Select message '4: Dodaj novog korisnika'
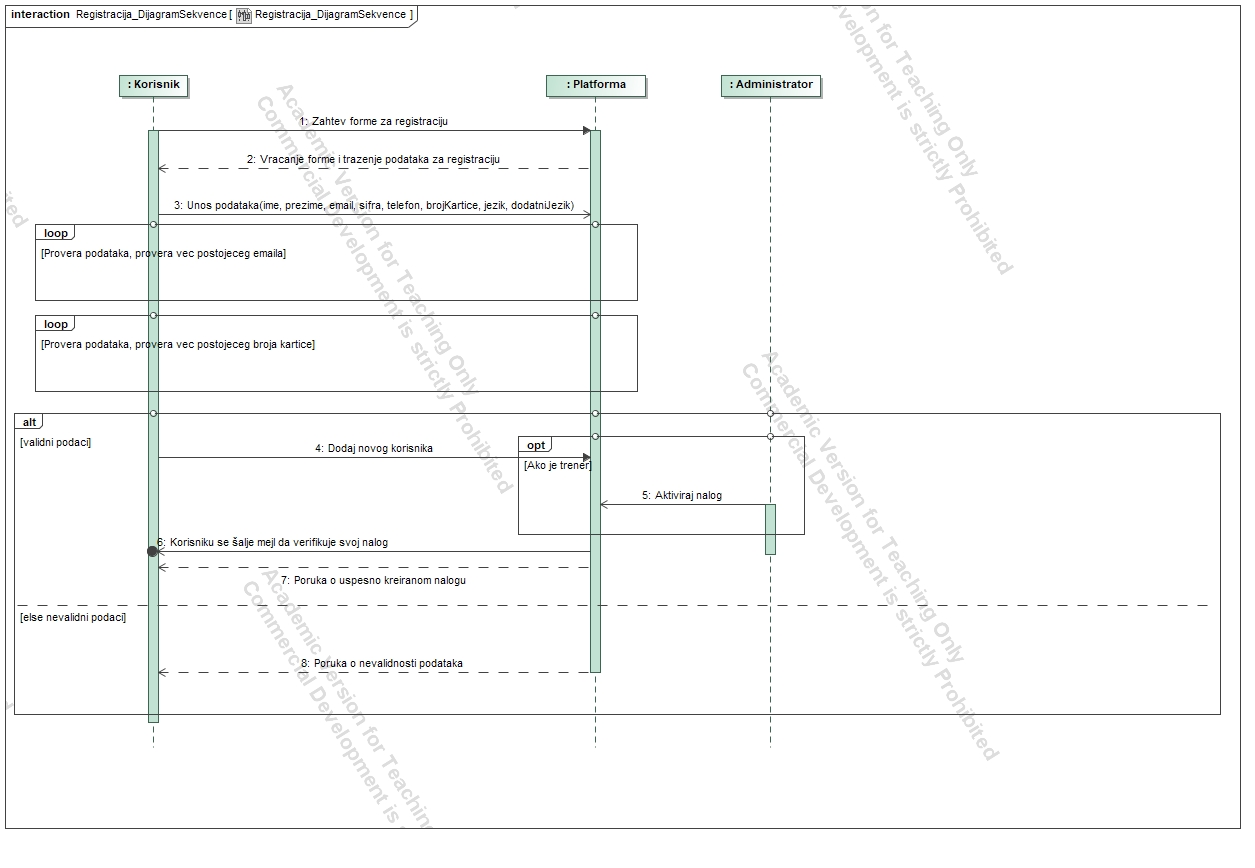This screenshot has height=868, width=1255. click(x=373, y=449)
